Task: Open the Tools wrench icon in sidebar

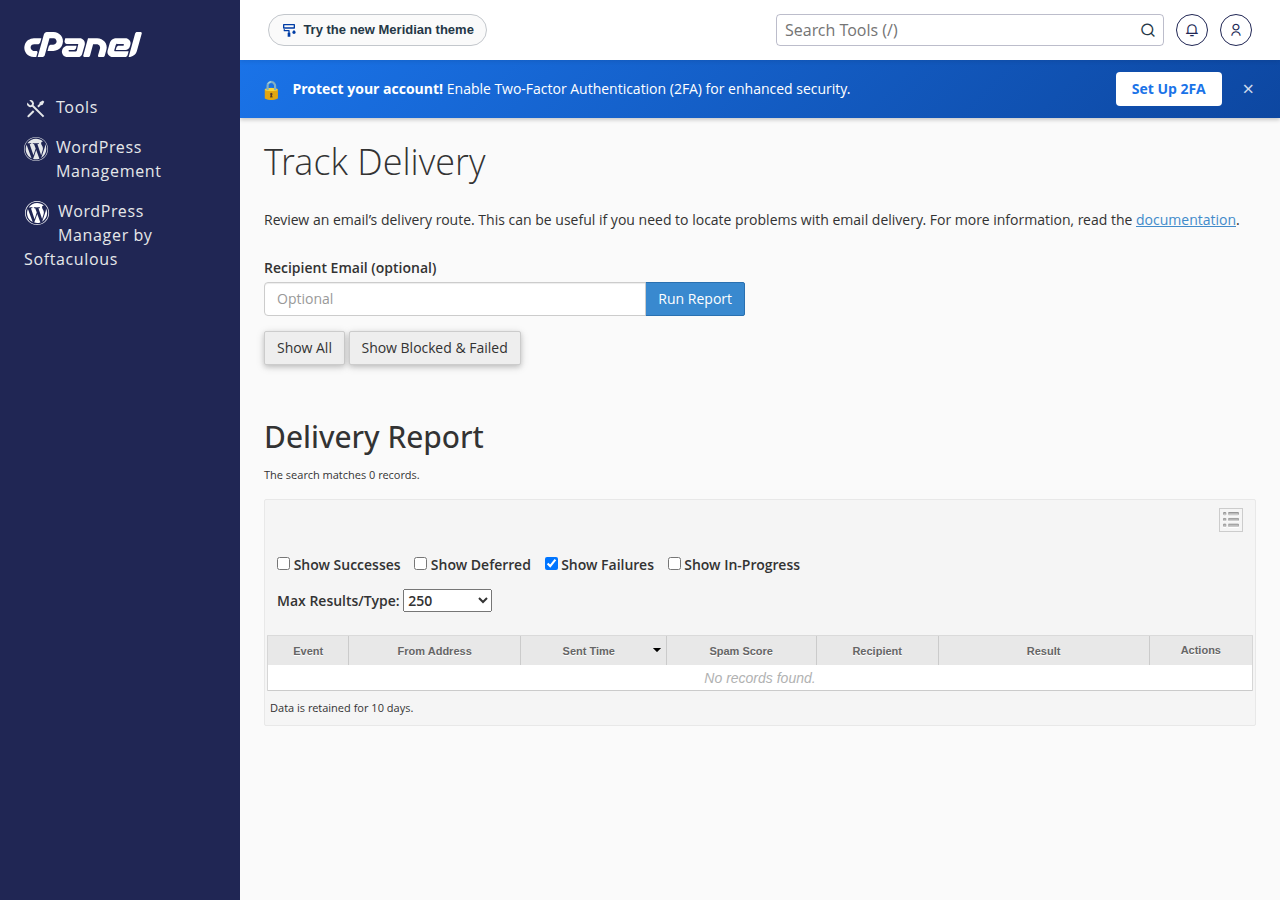Action: click(36, 108)
